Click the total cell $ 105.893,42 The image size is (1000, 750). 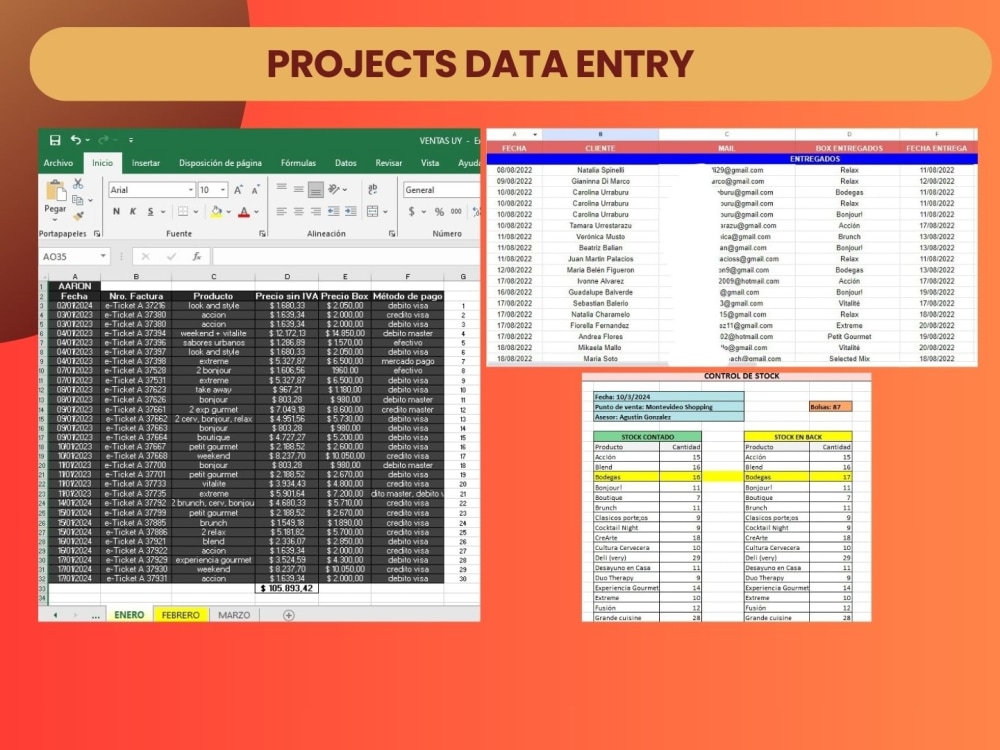click(287, 588)
